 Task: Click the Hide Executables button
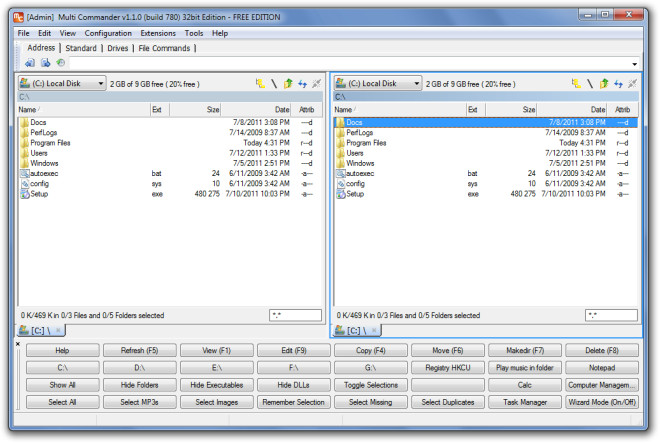(216, 385)
